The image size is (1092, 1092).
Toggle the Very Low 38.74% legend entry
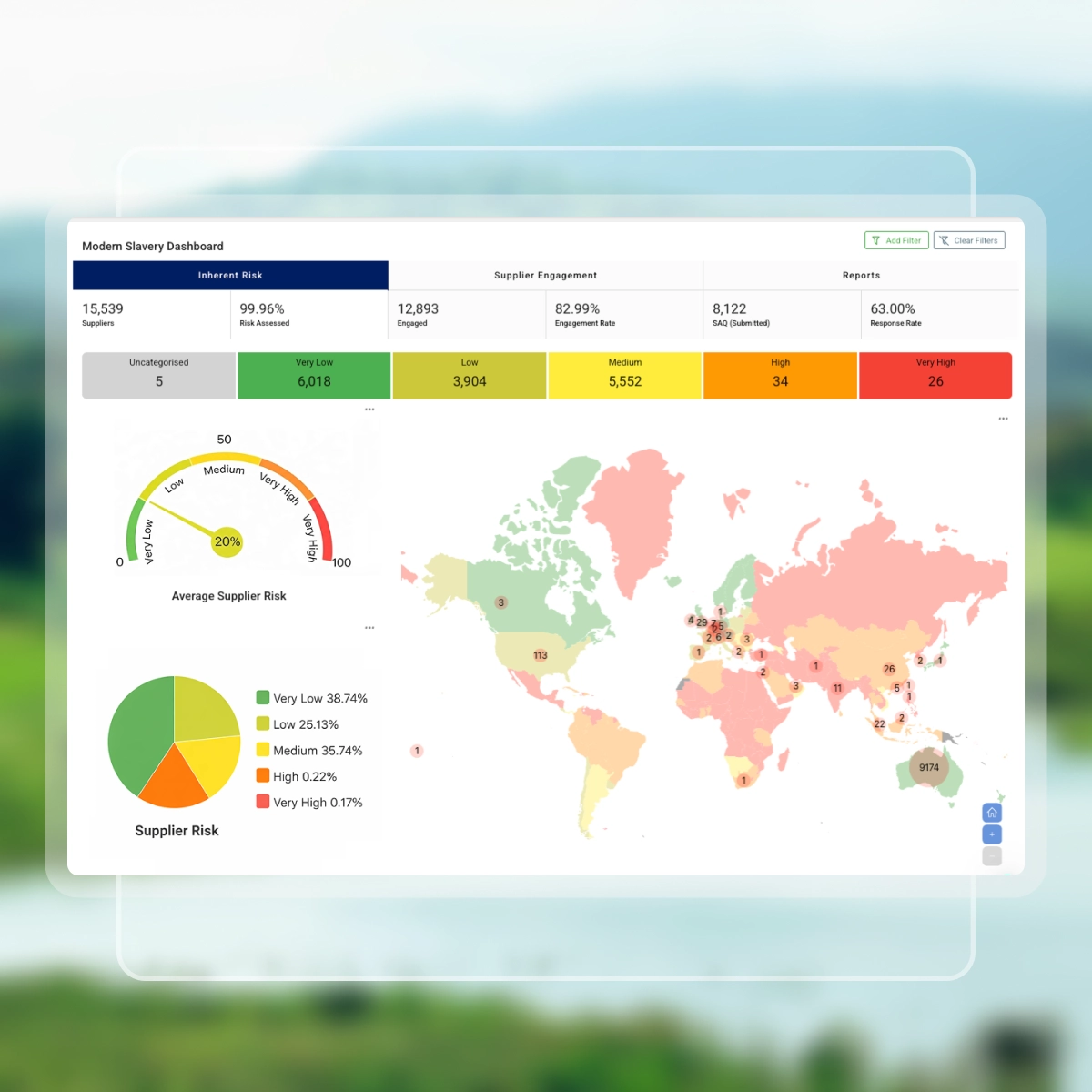pos(312,698)
